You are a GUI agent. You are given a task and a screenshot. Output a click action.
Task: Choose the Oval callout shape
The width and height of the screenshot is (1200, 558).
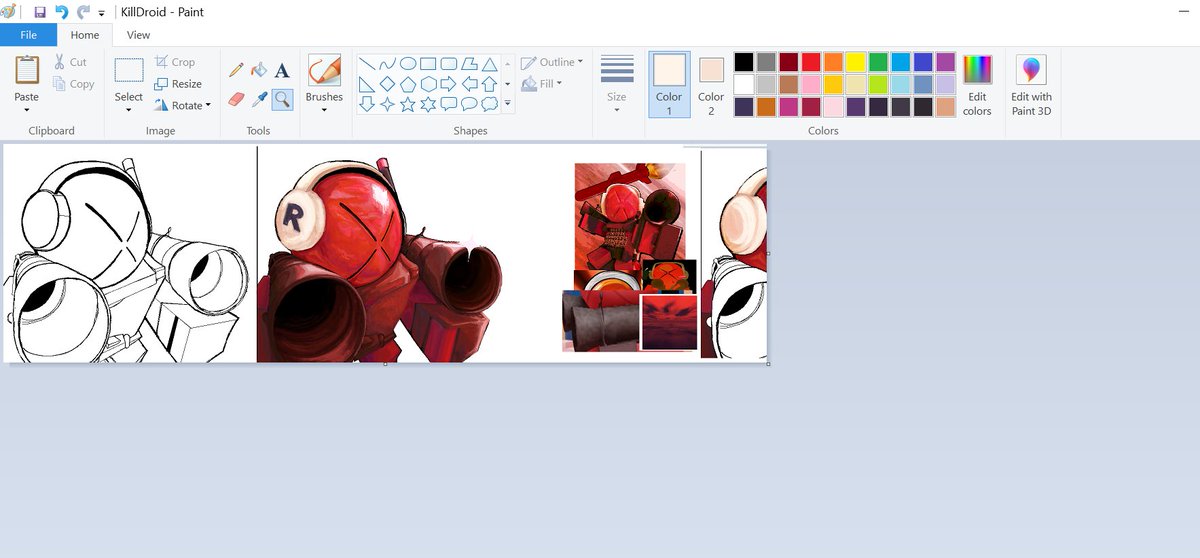click(x=469, y=103)
